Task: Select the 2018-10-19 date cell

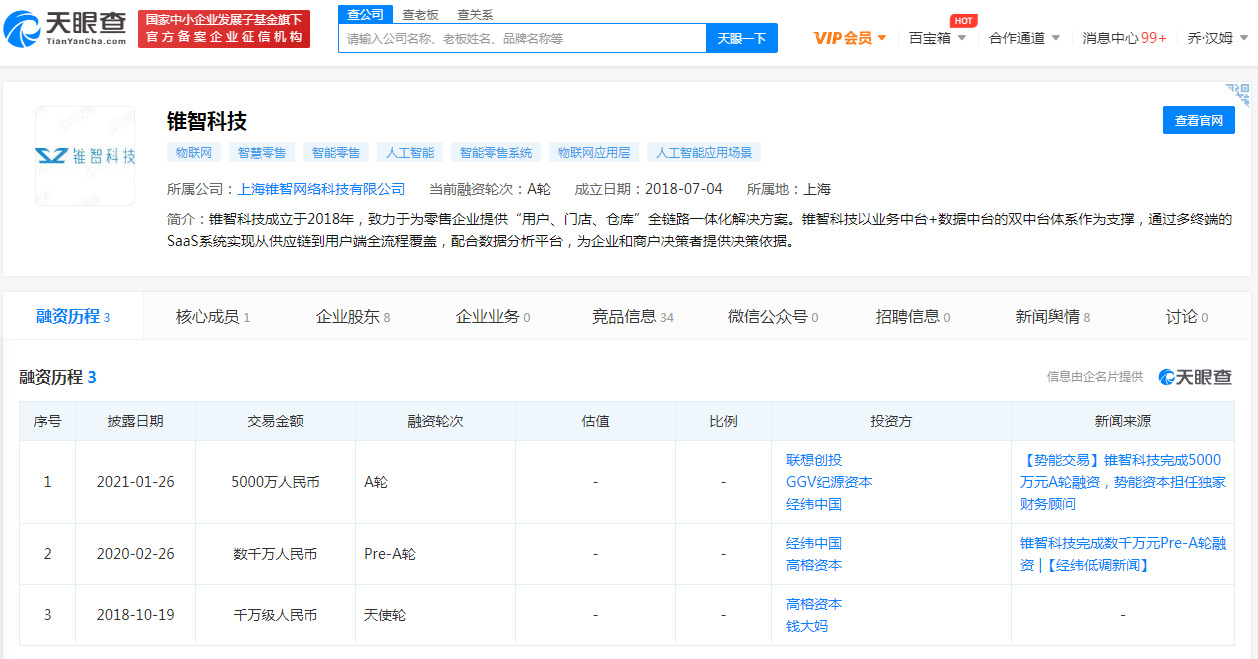Action: pos(136,615)
